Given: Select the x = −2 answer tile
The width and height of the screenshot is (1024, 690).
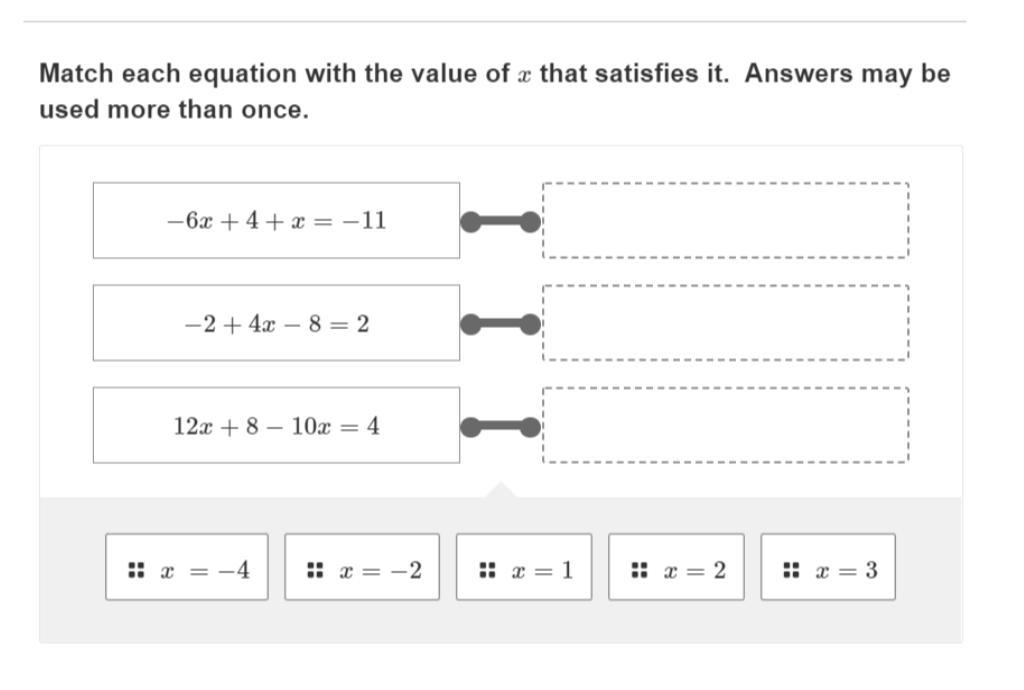Looking at the screenshot, I should pos(362,567).
